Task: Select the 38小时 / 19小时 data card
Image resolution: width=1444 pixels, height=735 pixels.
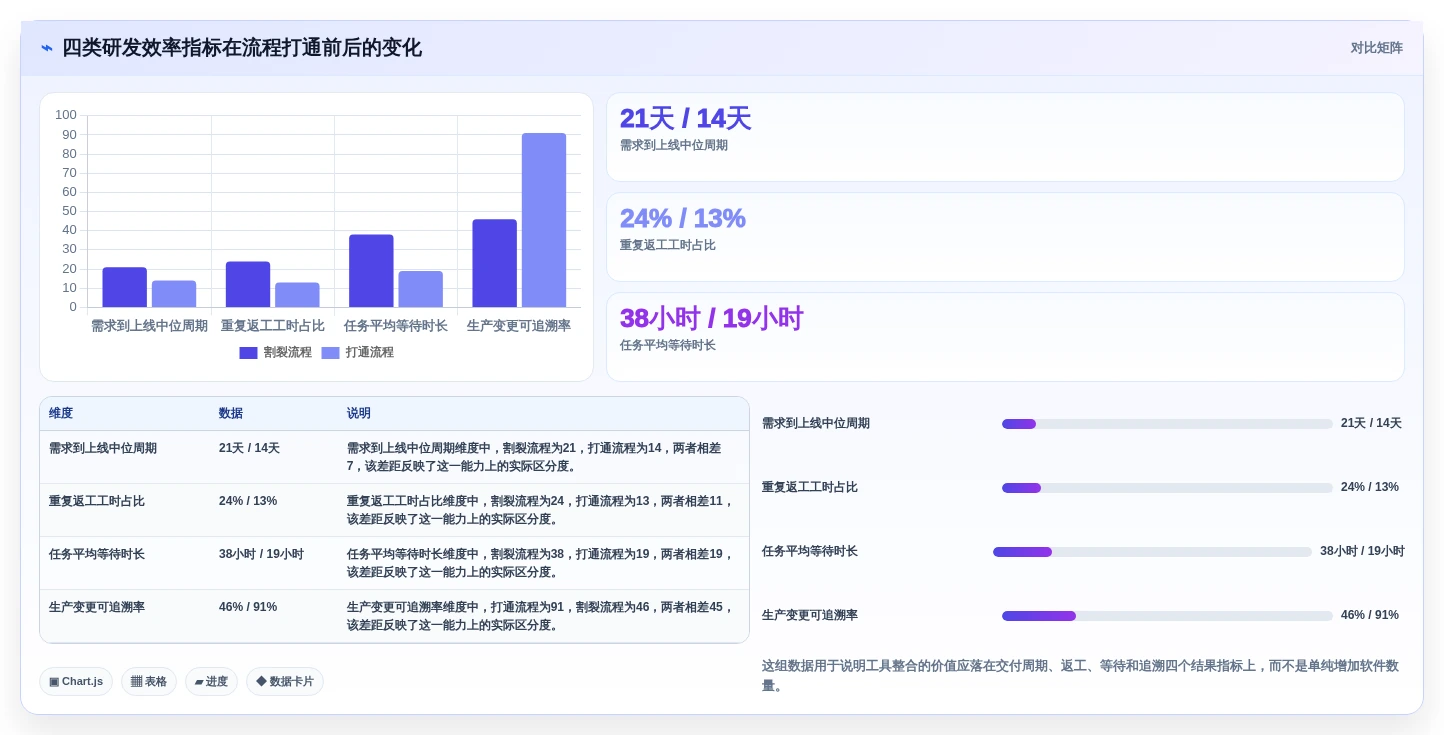Action: [x=1005, y=337]
